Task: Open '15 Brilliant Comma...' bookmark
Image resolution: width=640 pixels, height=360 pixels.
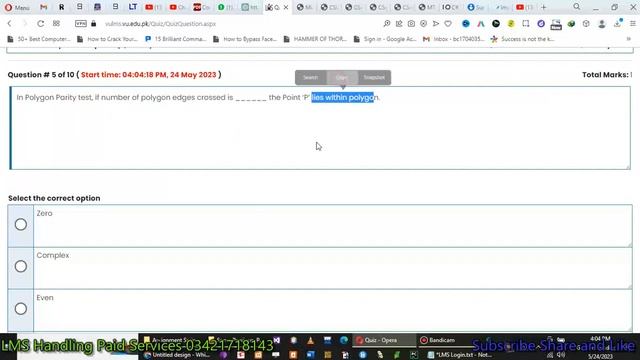Action: click(x=176, y=39)
